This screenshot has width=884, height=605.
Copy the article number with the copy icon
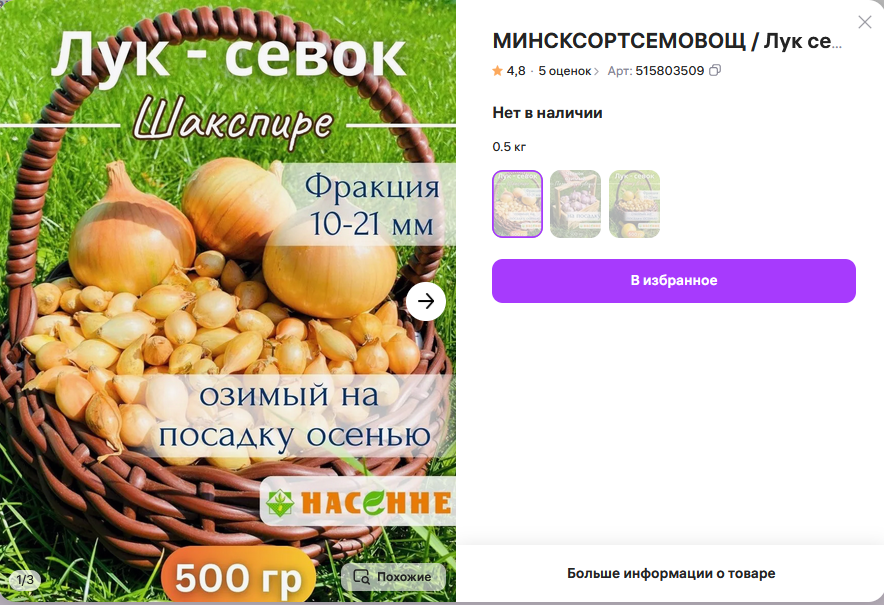pyautogui.click(x=715, y=70)
